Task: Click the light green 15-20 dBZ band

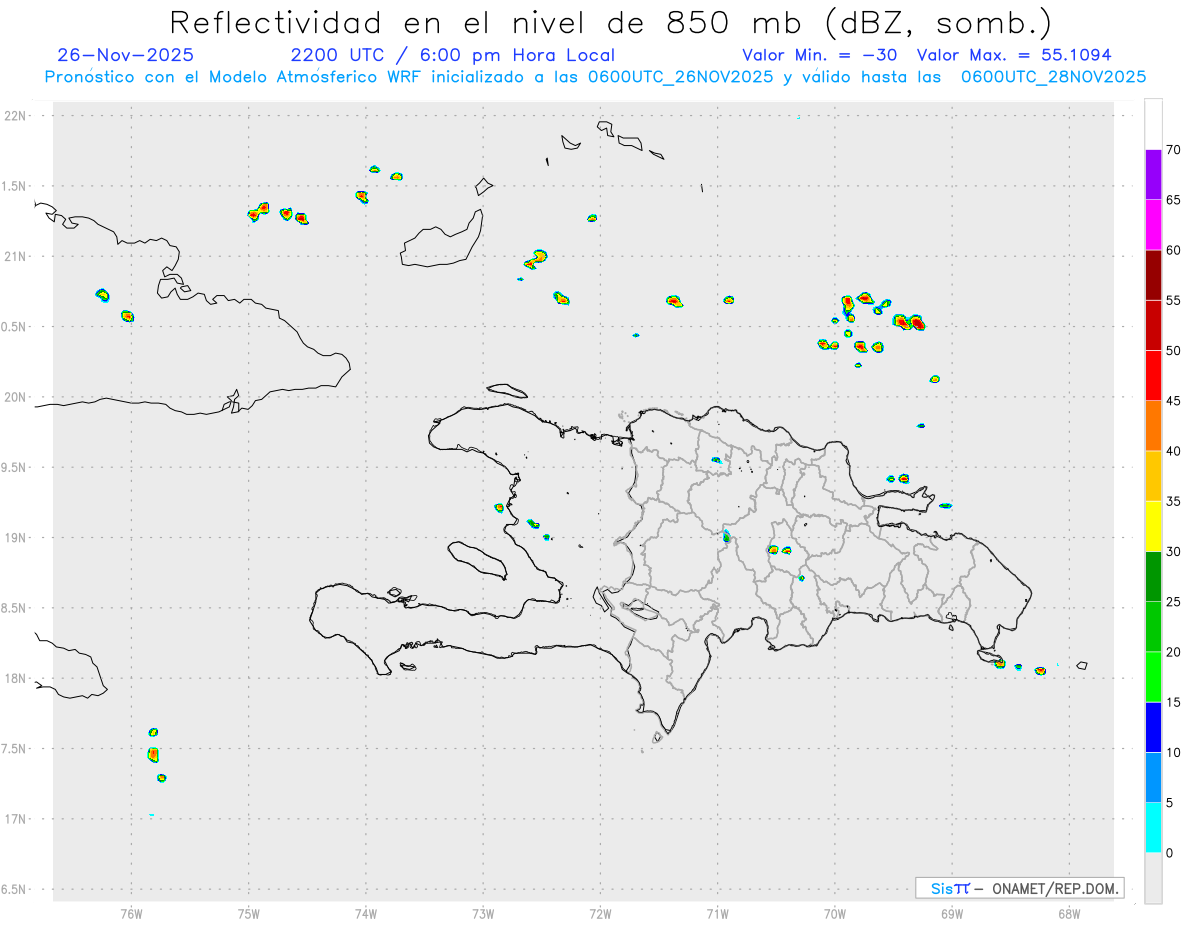Action: click(1153, 677)
